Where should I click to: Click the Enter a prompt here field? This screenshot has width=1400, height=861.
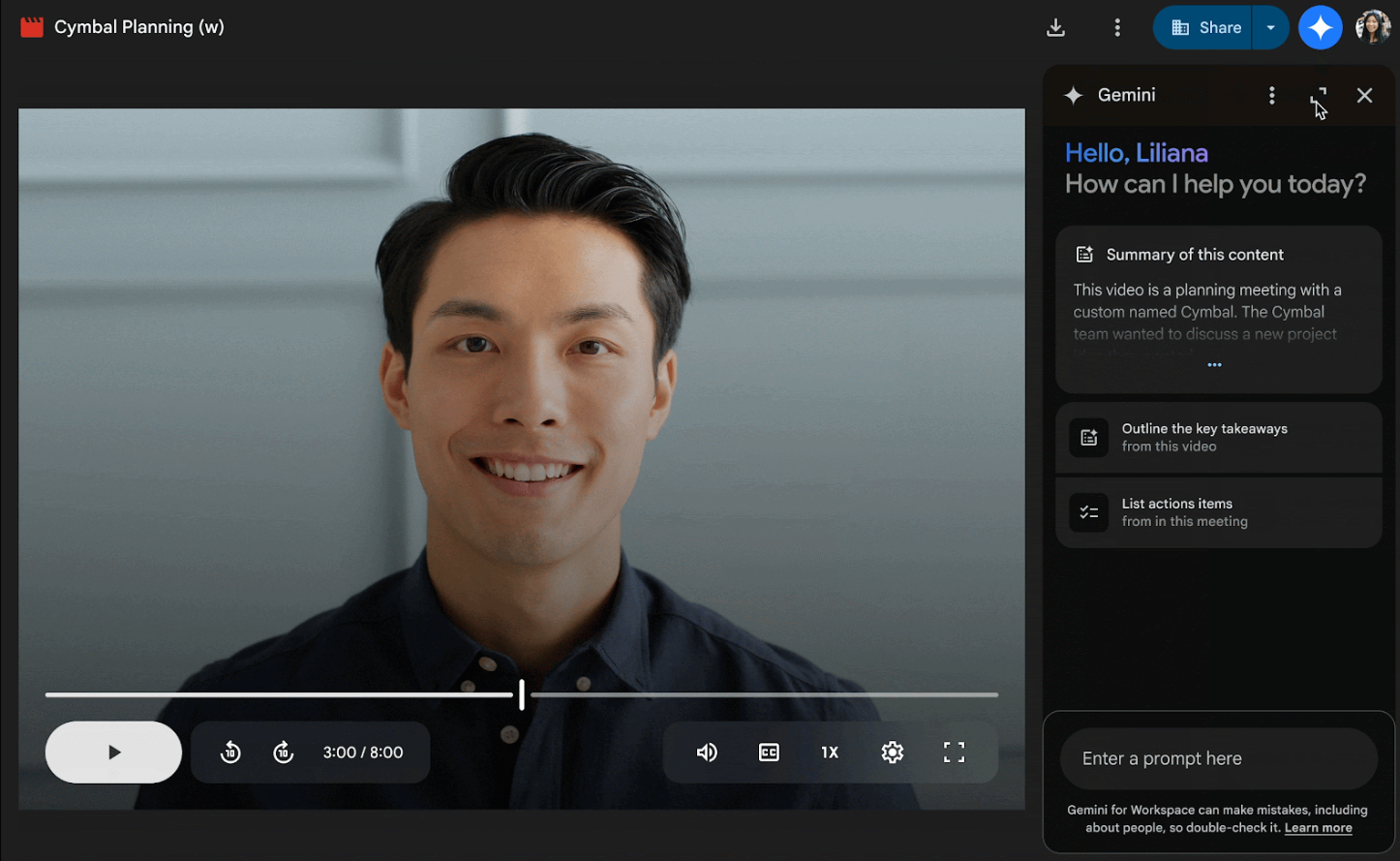[1217, 758]
